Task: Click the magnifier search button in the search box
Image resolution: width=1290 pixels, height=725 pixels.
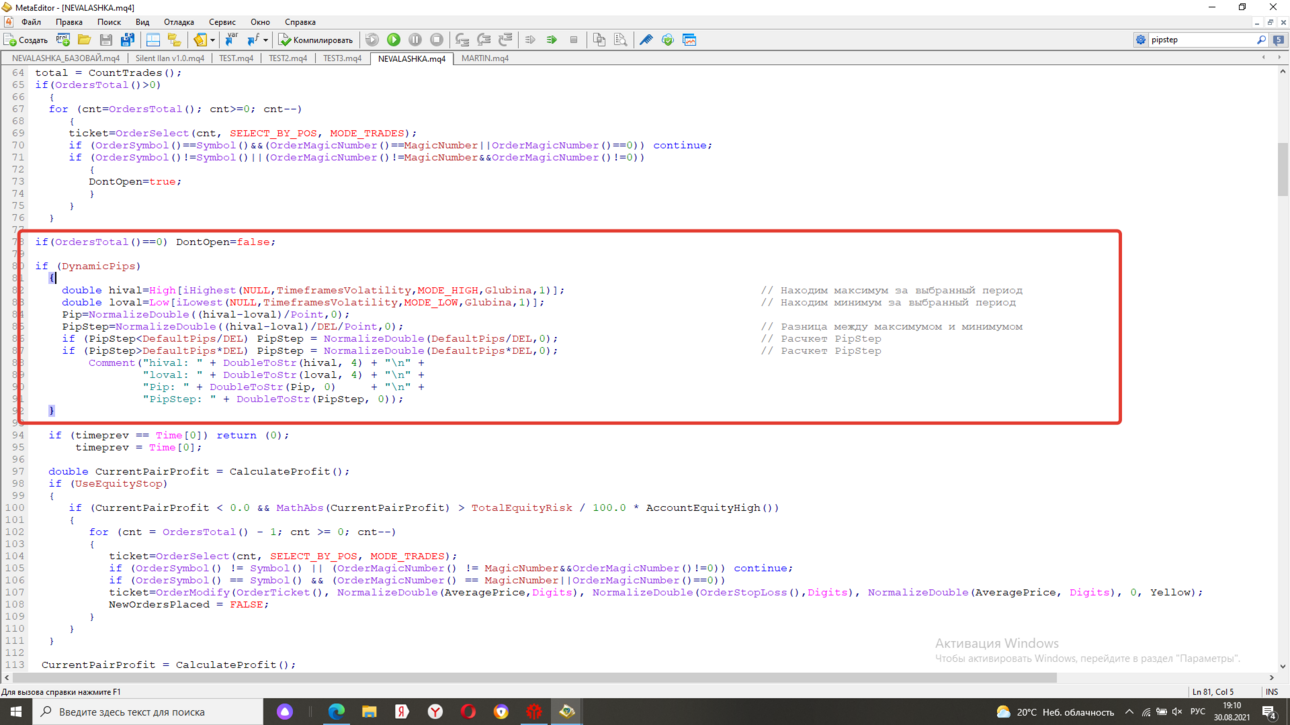Action: (1261, 40)
